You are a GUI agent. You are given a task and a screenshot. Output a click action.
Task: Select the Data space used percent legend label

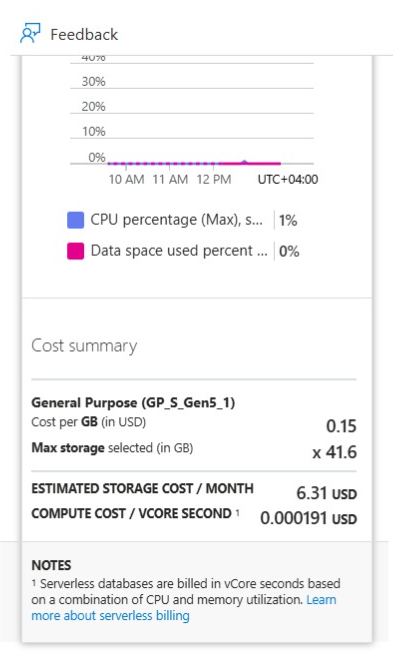click(179, 251)
